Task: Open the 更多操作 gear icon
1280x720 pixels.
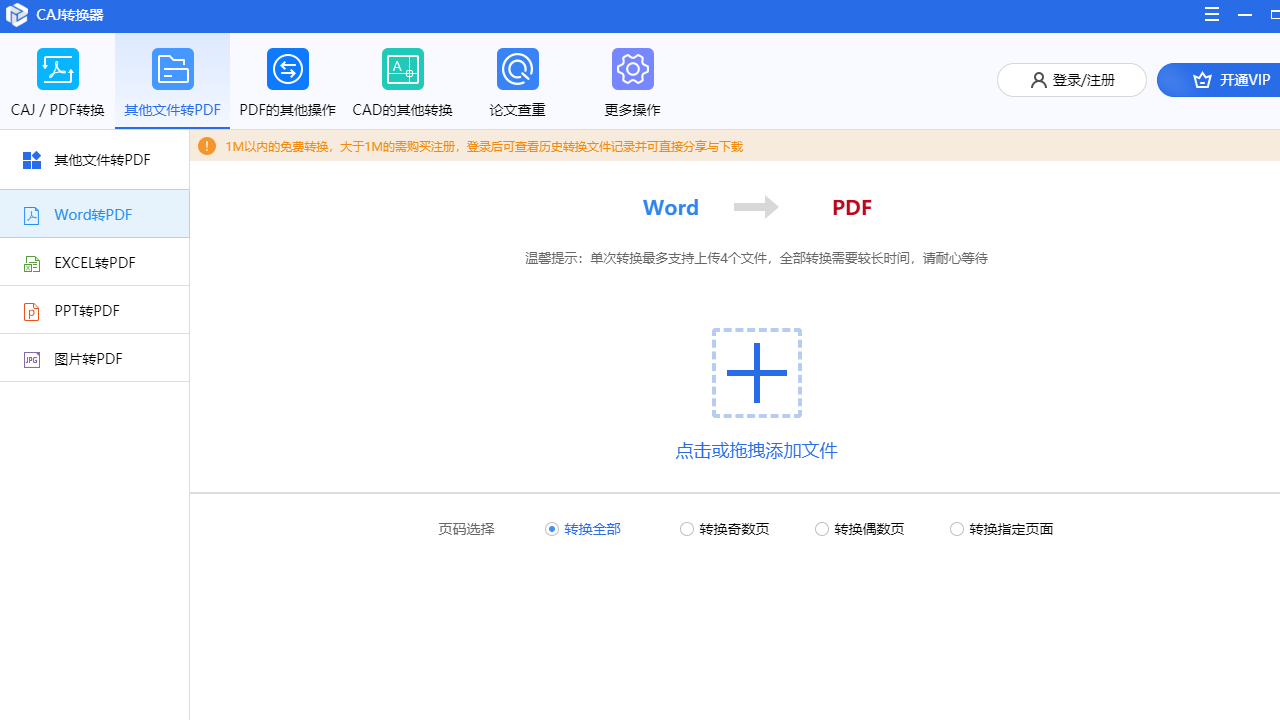Action: [x=632, y=69]
